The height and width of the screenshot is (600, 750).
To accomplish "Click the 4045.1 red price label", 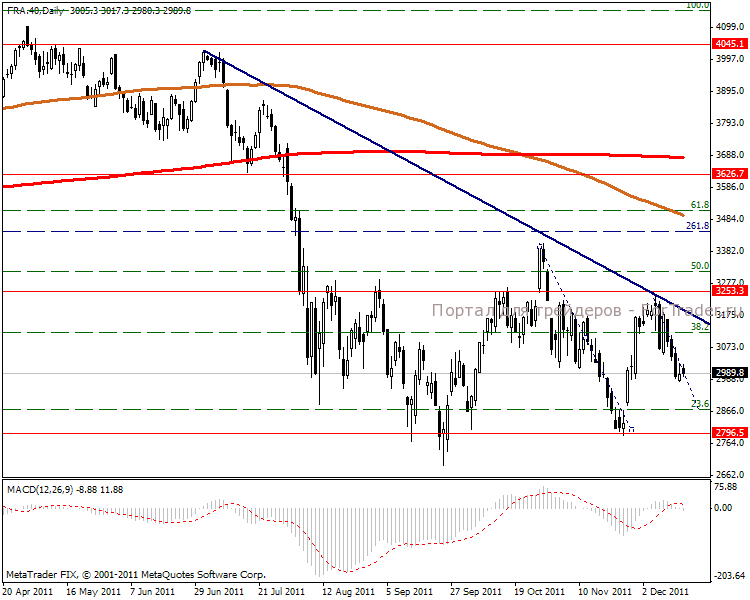I will point(730,44).
